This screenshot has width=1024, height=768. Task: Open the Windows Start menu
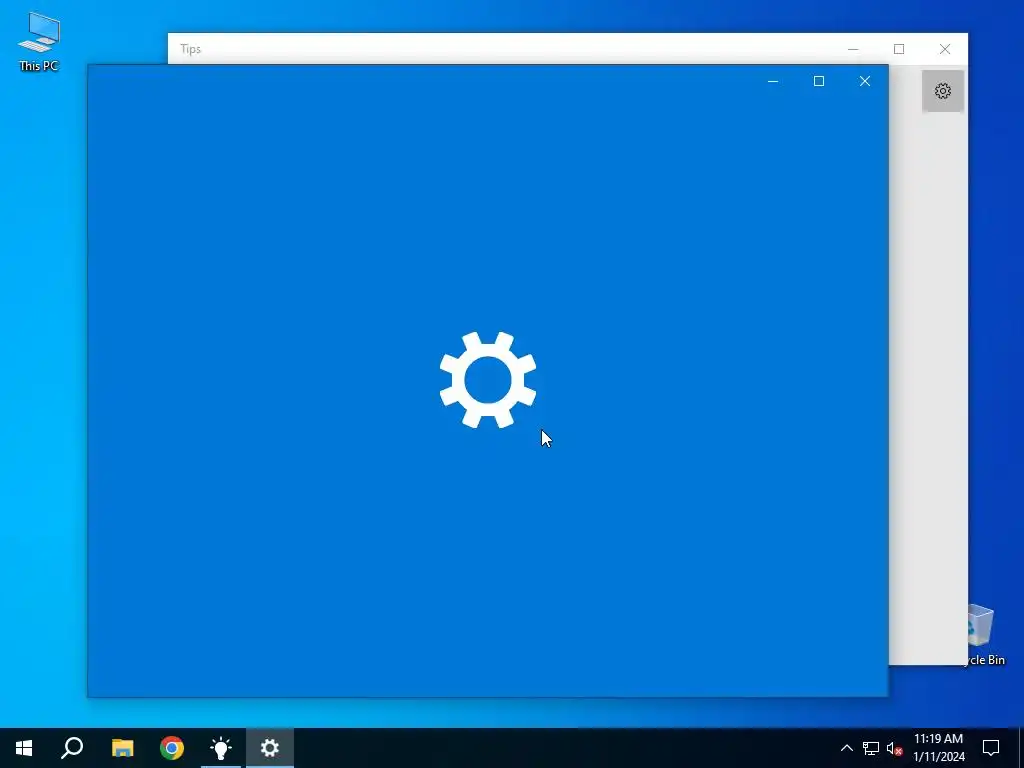[x=24, y=748]
